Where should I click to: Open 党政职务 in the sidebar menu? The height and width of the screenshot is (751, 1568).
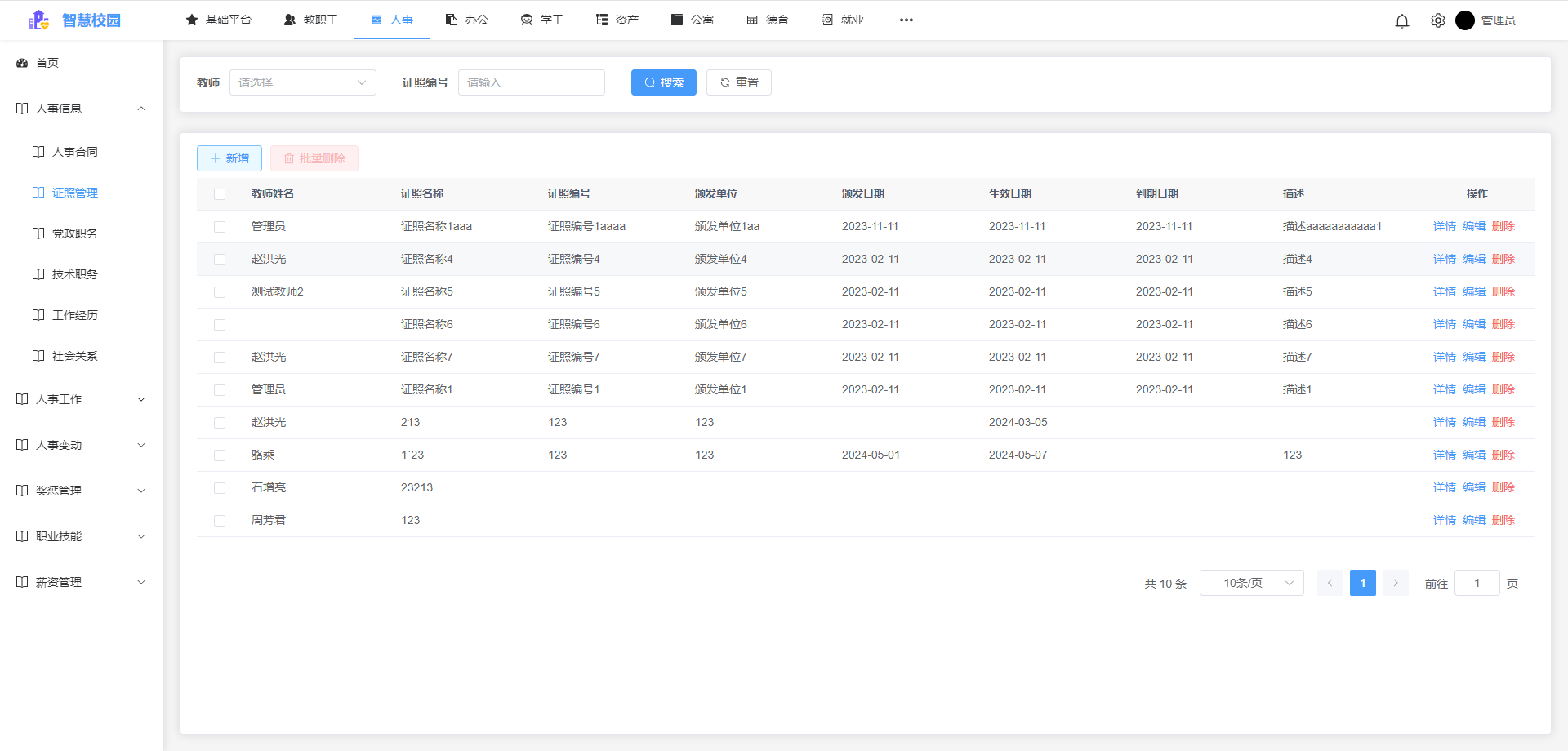pos(74,233)
